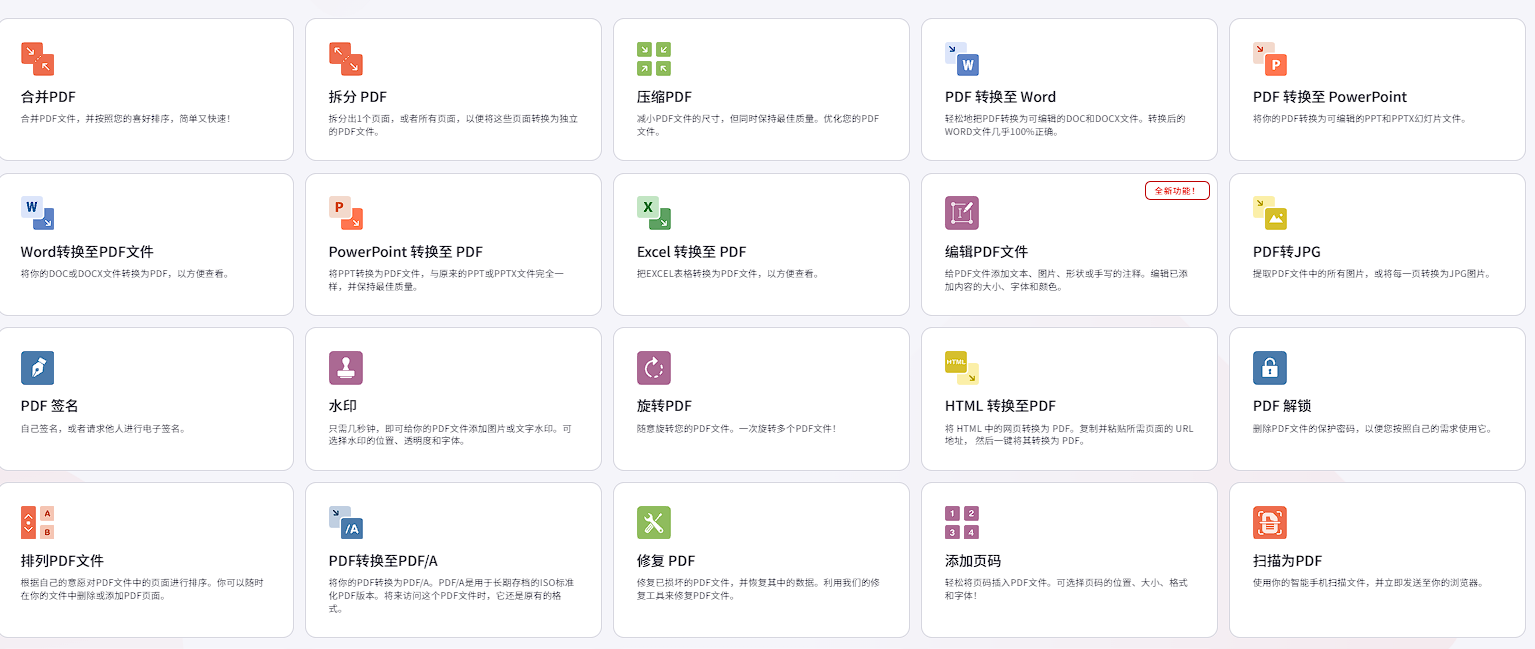Open the PDF 转换至 Word icon
Viewport: 1535px width, 649px height.
961,59
